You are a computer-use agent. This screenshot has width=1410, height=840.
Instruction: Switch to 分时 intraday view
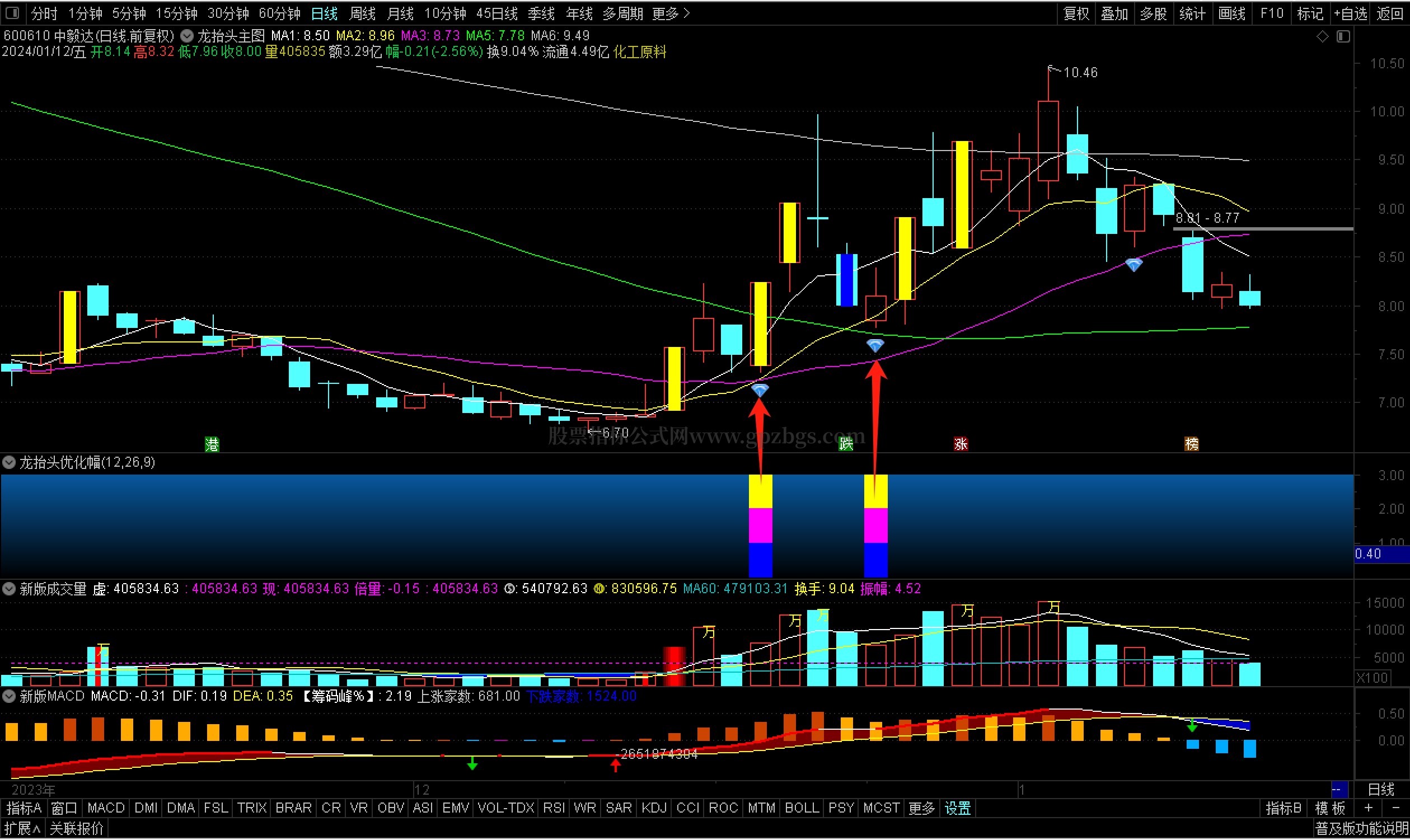click(x=44, y=13)
